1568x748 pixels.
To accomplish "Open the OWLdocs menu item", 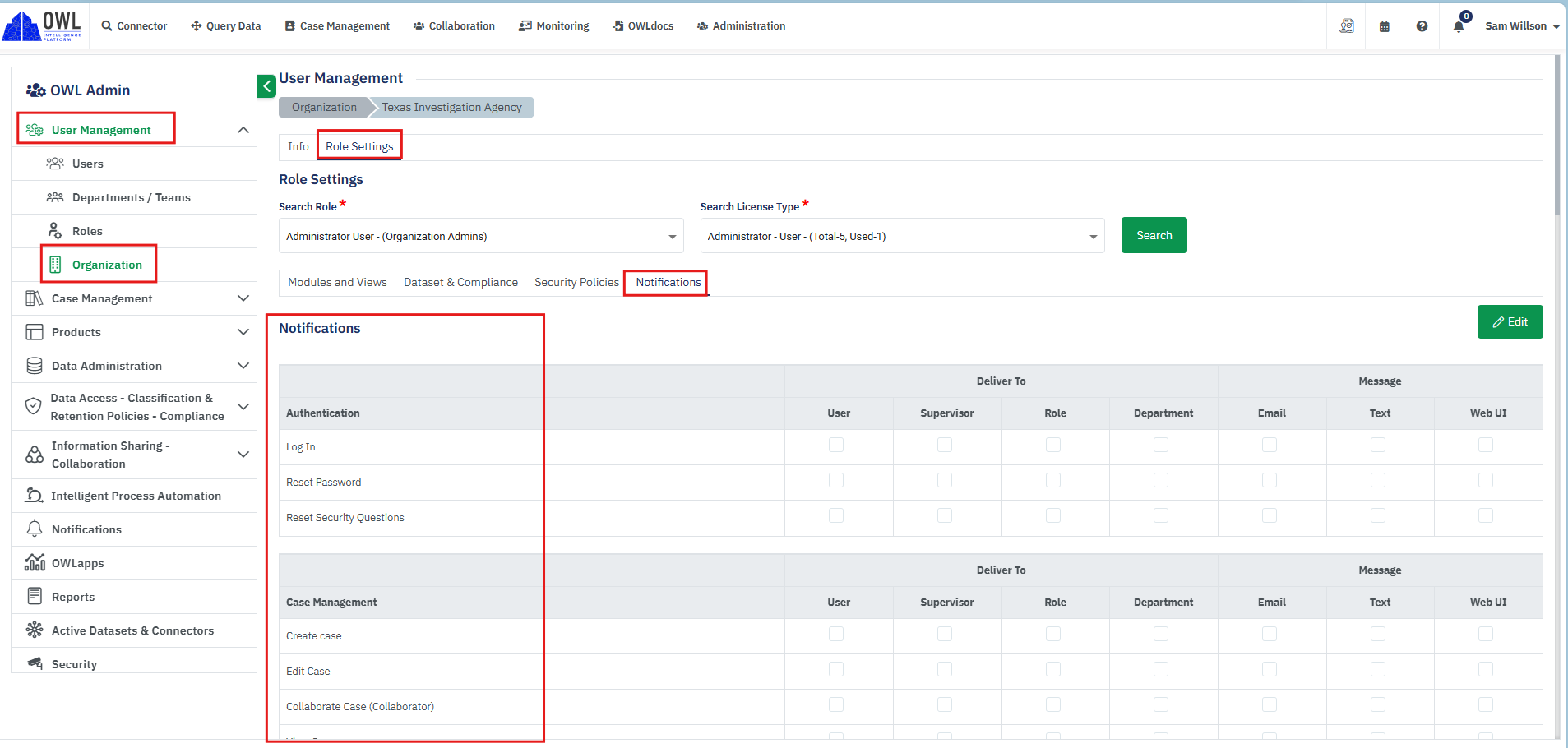I will (x=643, y=26).
